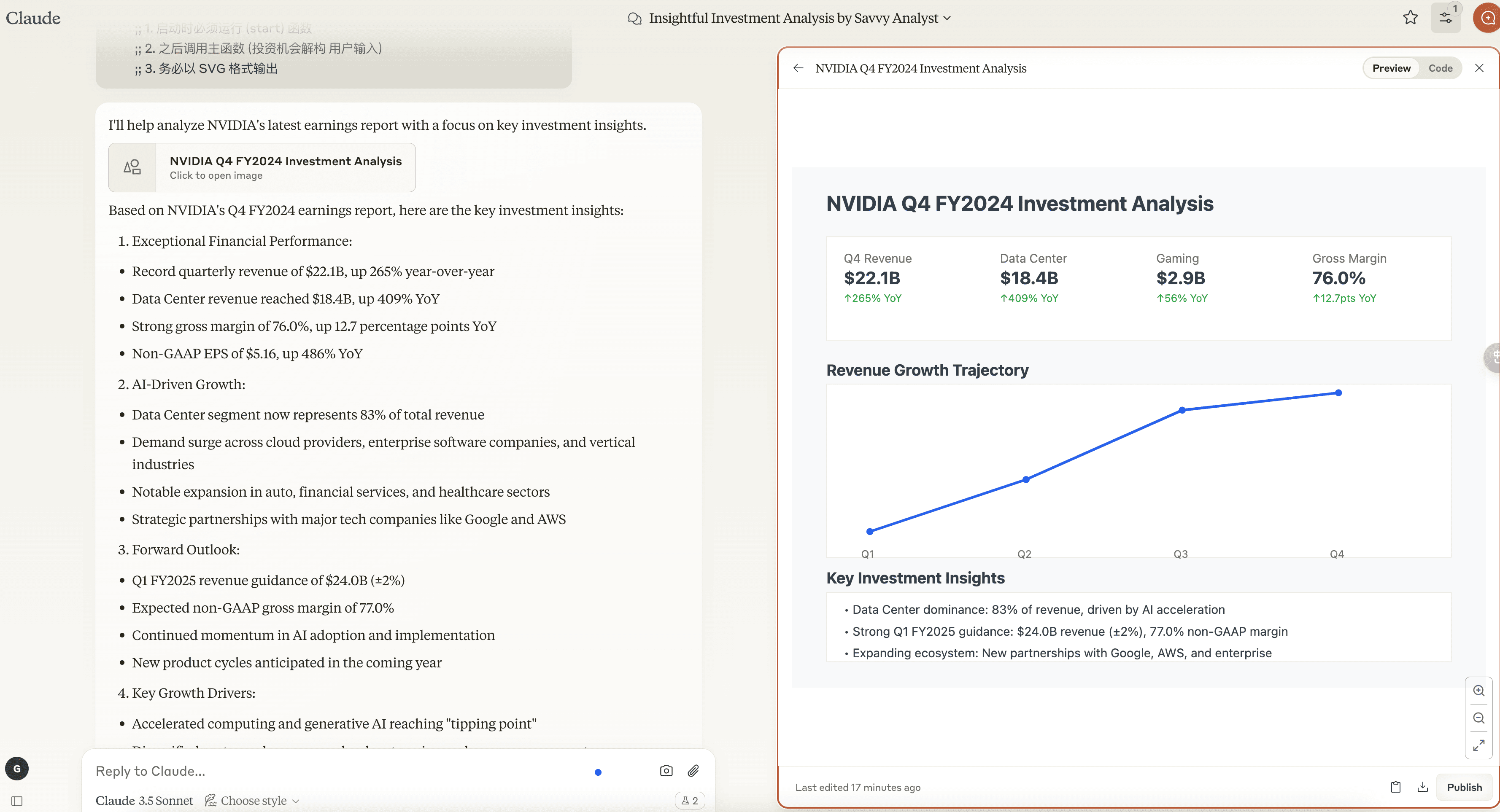Viewport: 1500px width, 812px height.
Task: Select the '$18.4B' Data Center value
Action: point(1029,278)
